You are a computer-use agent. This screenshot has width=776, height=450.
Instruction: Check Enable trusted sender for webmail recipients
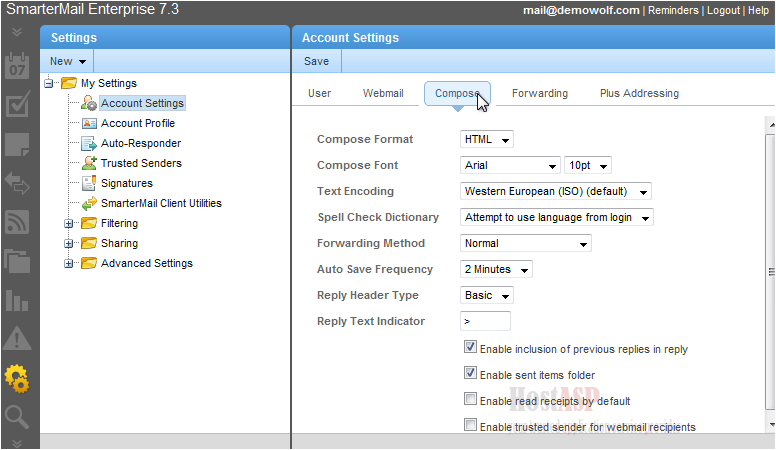pyautogui.click(x=470, y=425)
